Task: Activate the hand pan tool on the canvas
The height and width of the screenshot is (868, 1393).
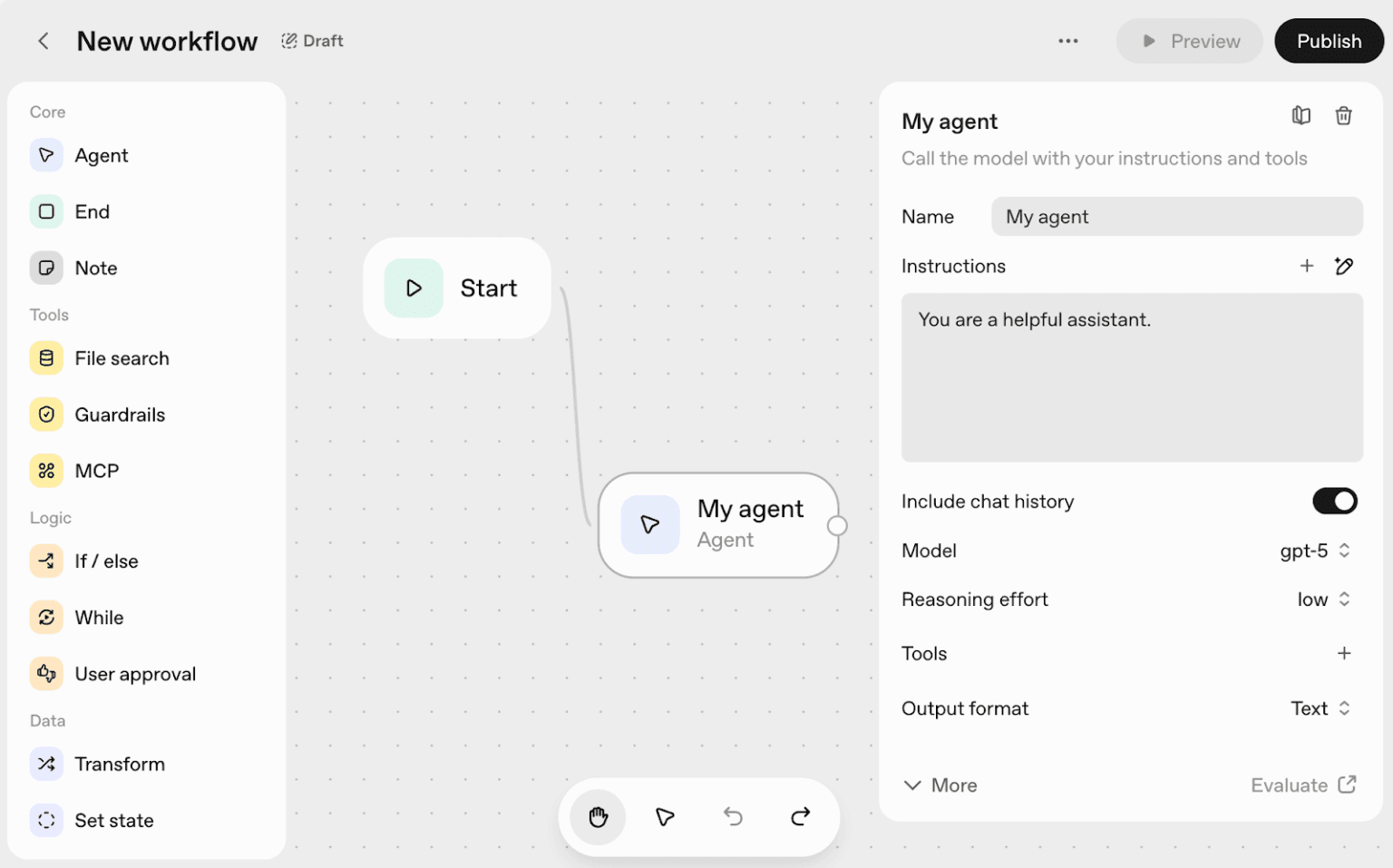Action: [x=597, y=816]
